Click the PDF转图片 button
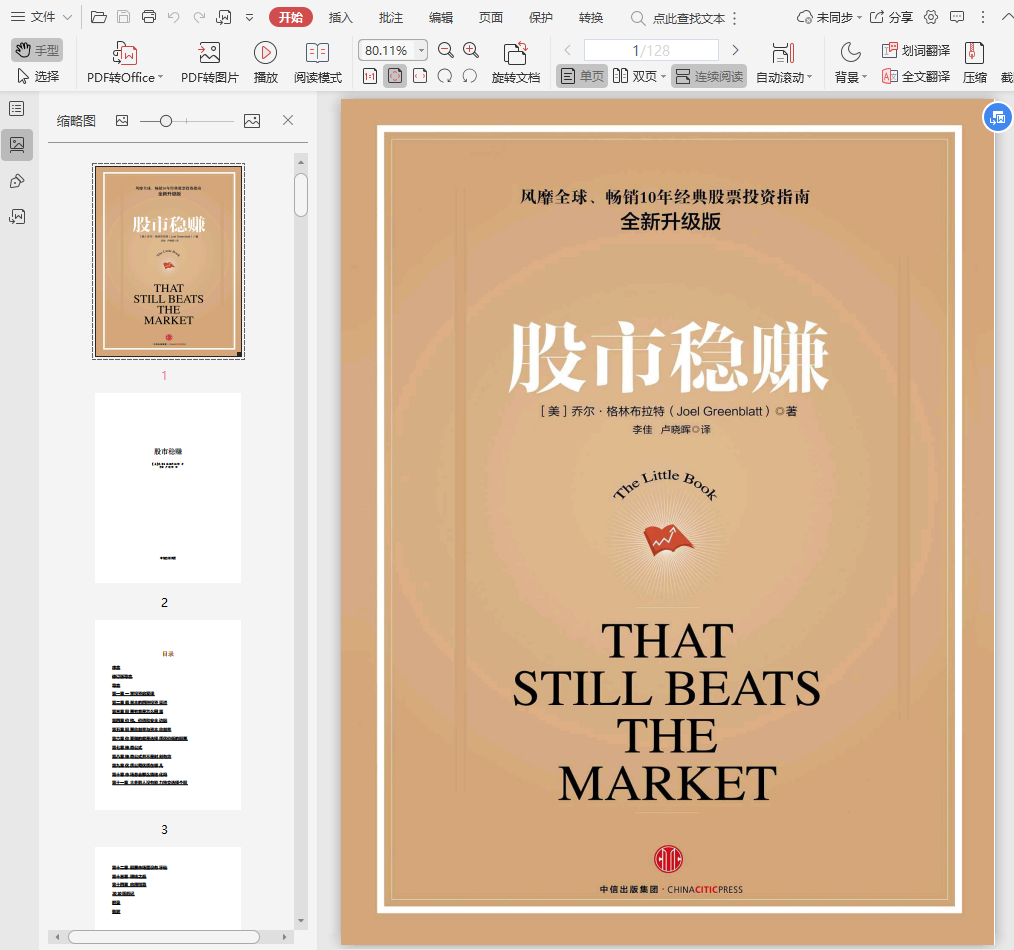 click(210, 63)
